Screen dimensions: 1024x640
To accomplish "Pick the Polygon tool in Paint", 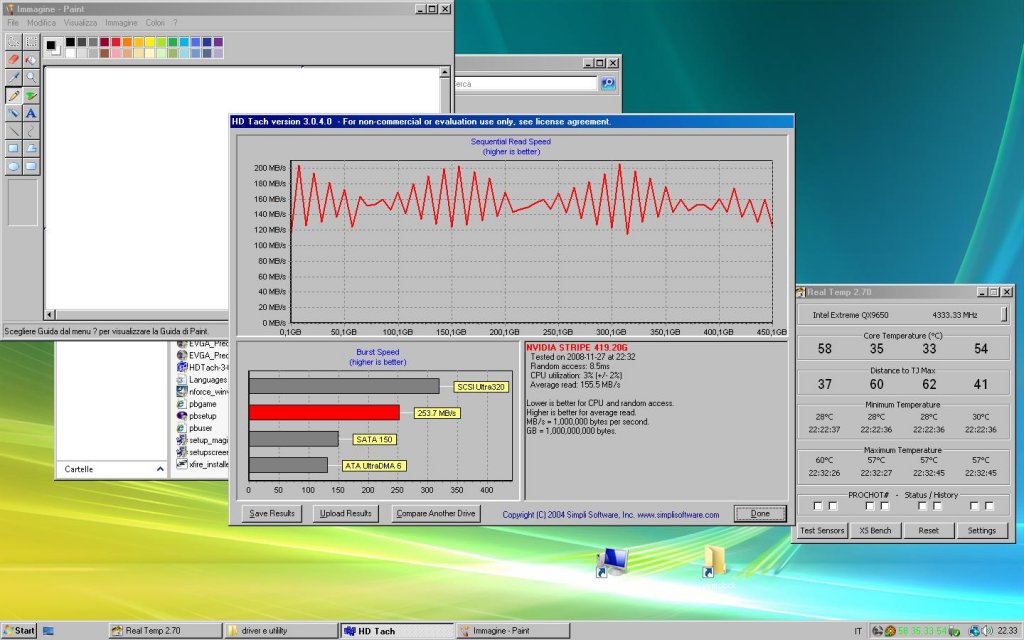I will coord(31,148).
